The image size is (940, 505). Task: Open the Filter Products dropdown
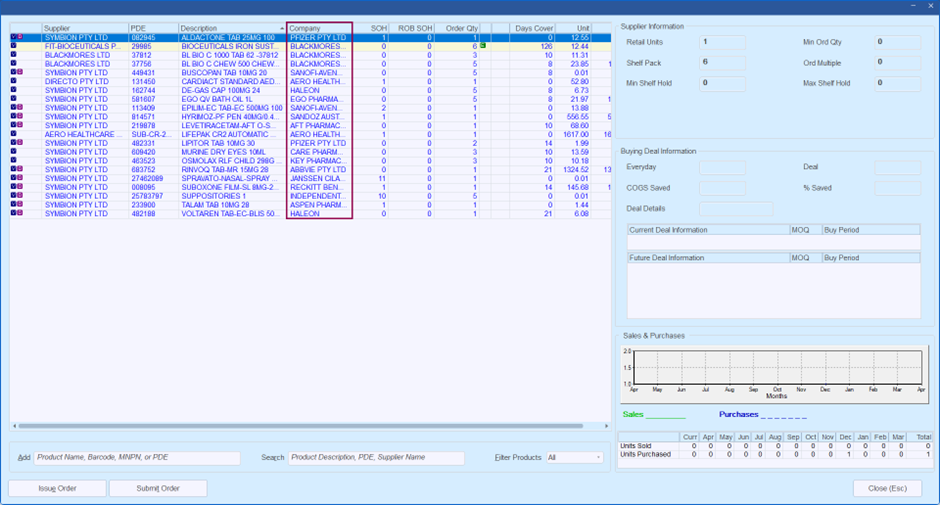click(574, 458)
